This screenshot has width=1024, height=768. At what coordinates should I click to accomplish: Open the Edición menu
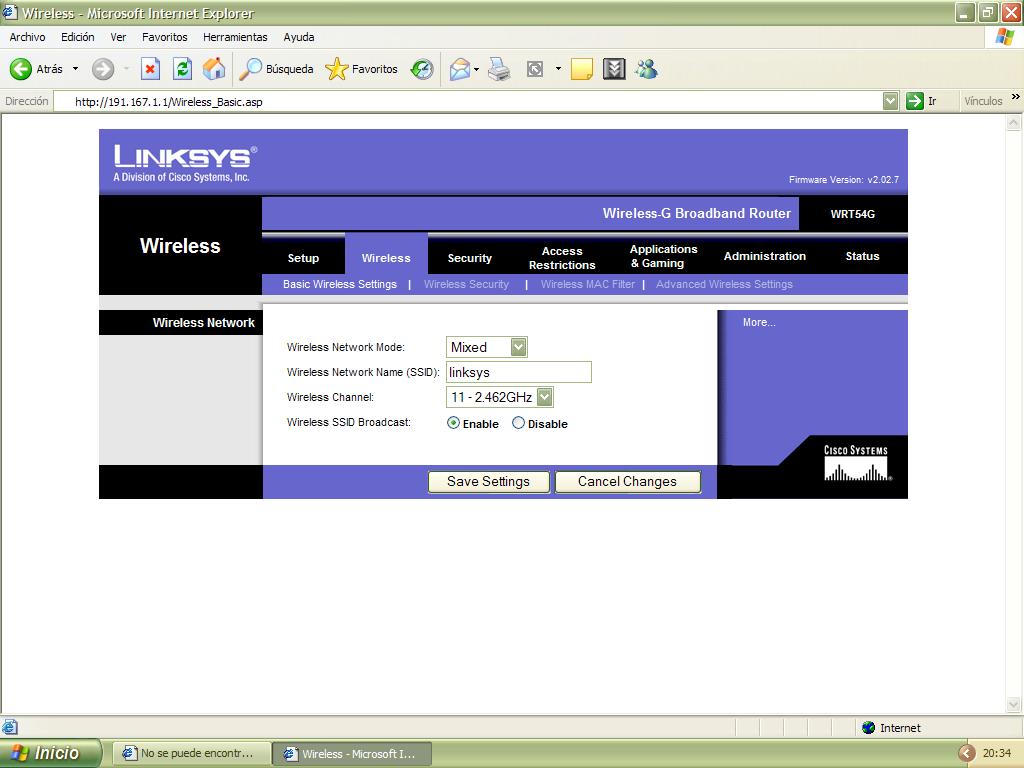pos(78,37)
